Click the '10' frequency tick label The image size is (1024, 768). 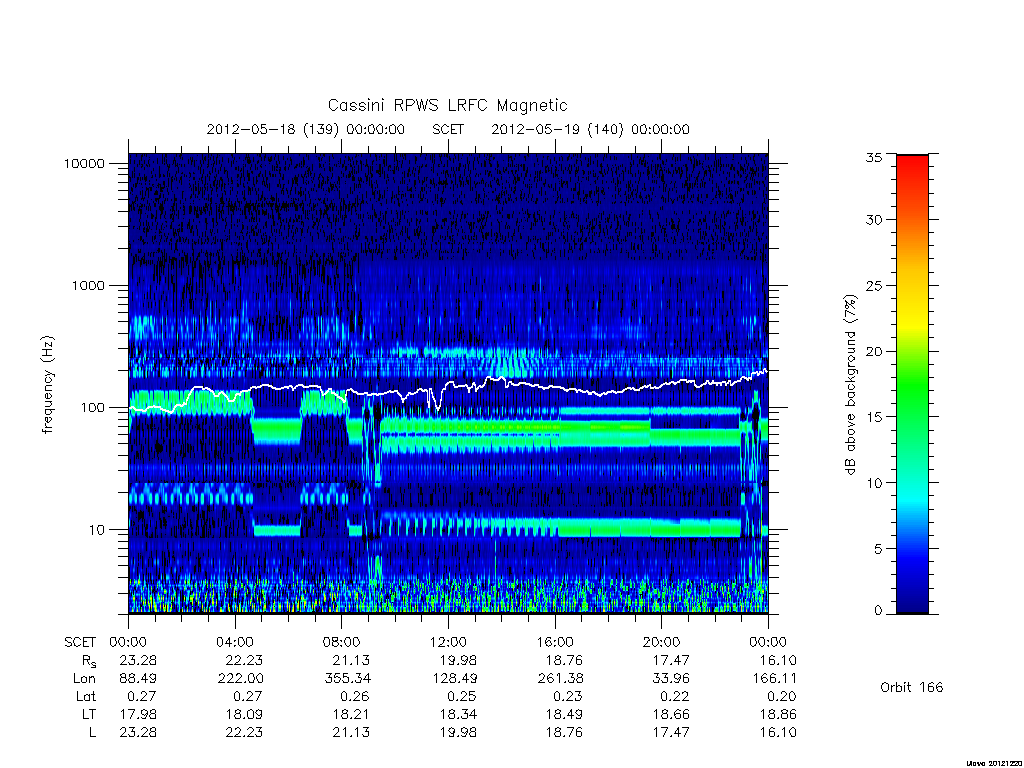(97, 530)
